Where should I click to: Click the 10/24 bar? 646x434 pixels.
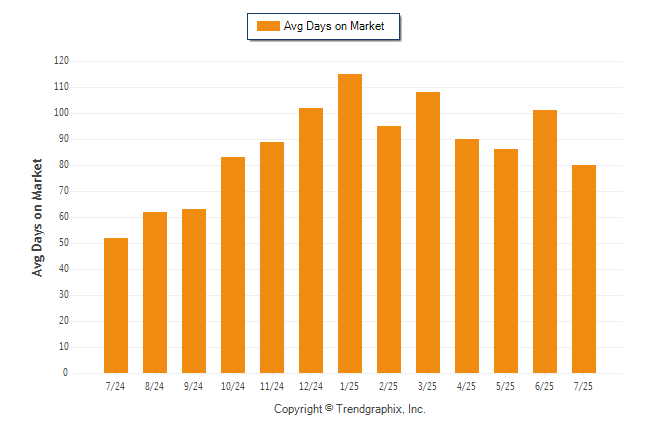(x=233, y=265)
